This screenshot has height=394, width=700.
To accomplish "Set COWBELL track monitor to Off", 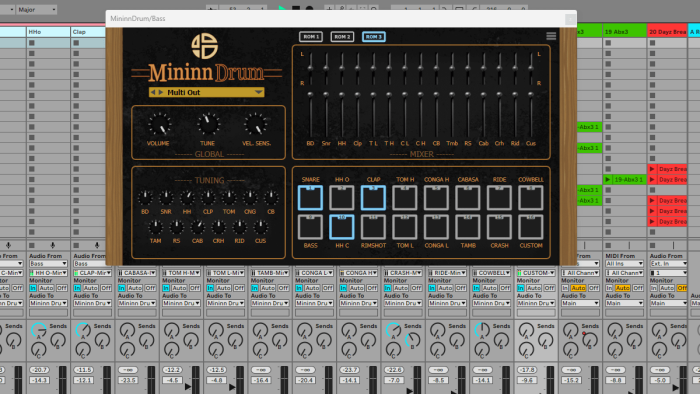I will pos(505,288).
